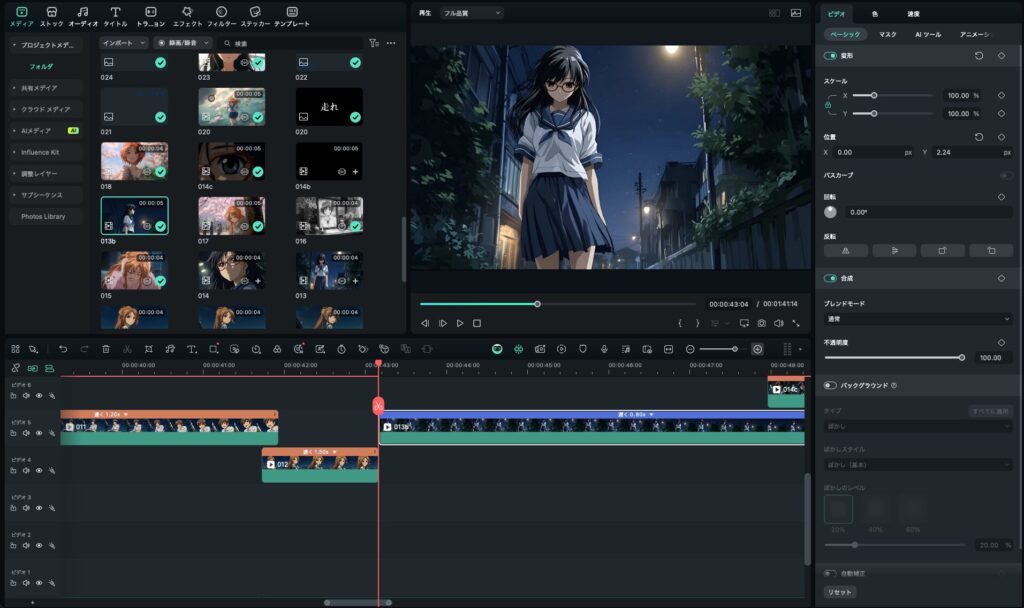Expand the プロジェクトメディア tree item
This screenshot has height=608, width=1024.
(44, 45)
